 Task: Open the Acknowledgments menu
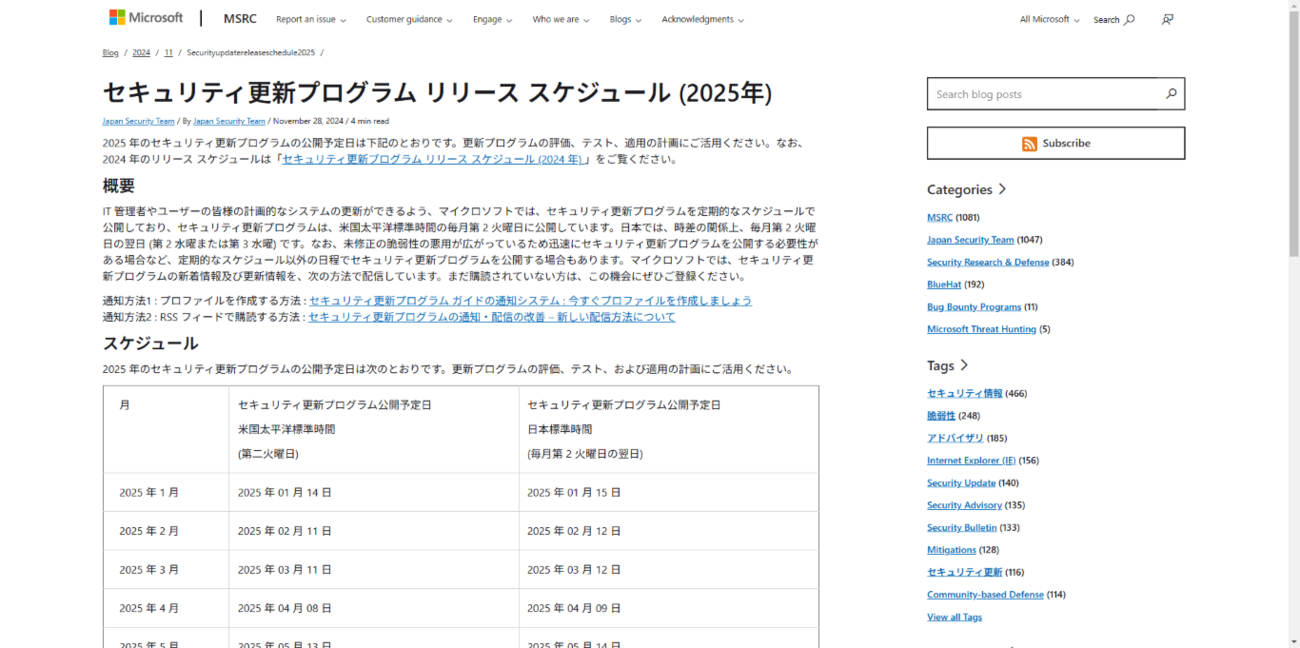[x=703, y=19]
